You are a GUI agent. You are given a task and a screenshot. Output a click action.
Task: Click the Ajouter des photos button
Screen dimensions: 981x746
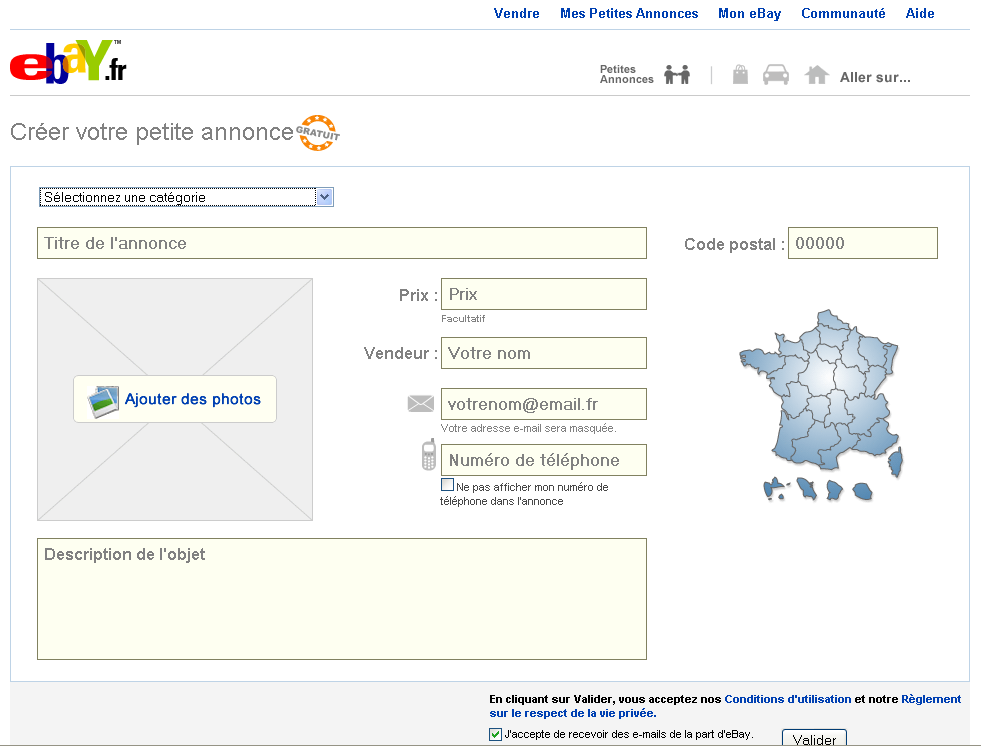click(175, 399)
